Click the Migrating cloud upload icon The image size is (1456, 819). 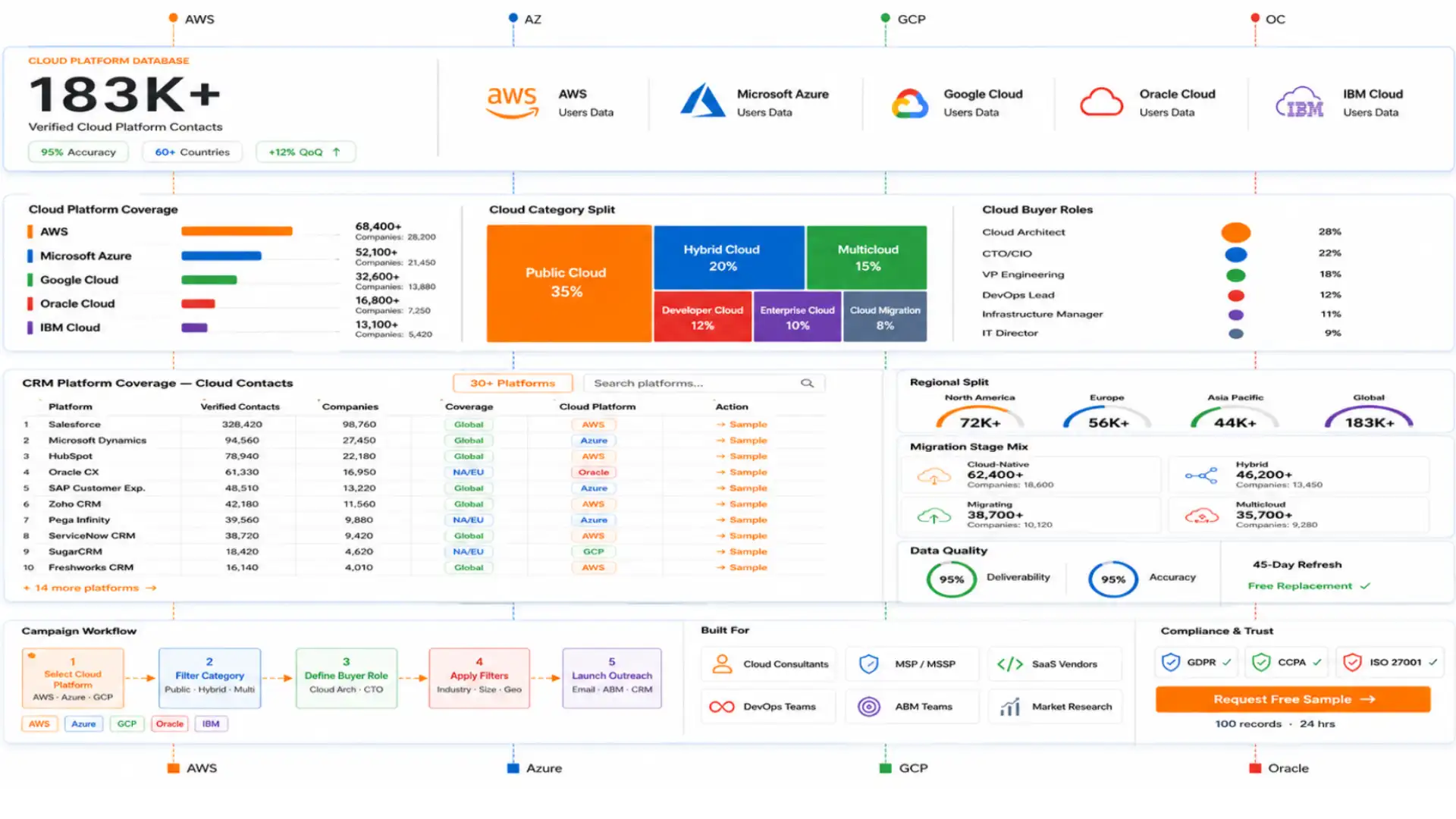934,516
